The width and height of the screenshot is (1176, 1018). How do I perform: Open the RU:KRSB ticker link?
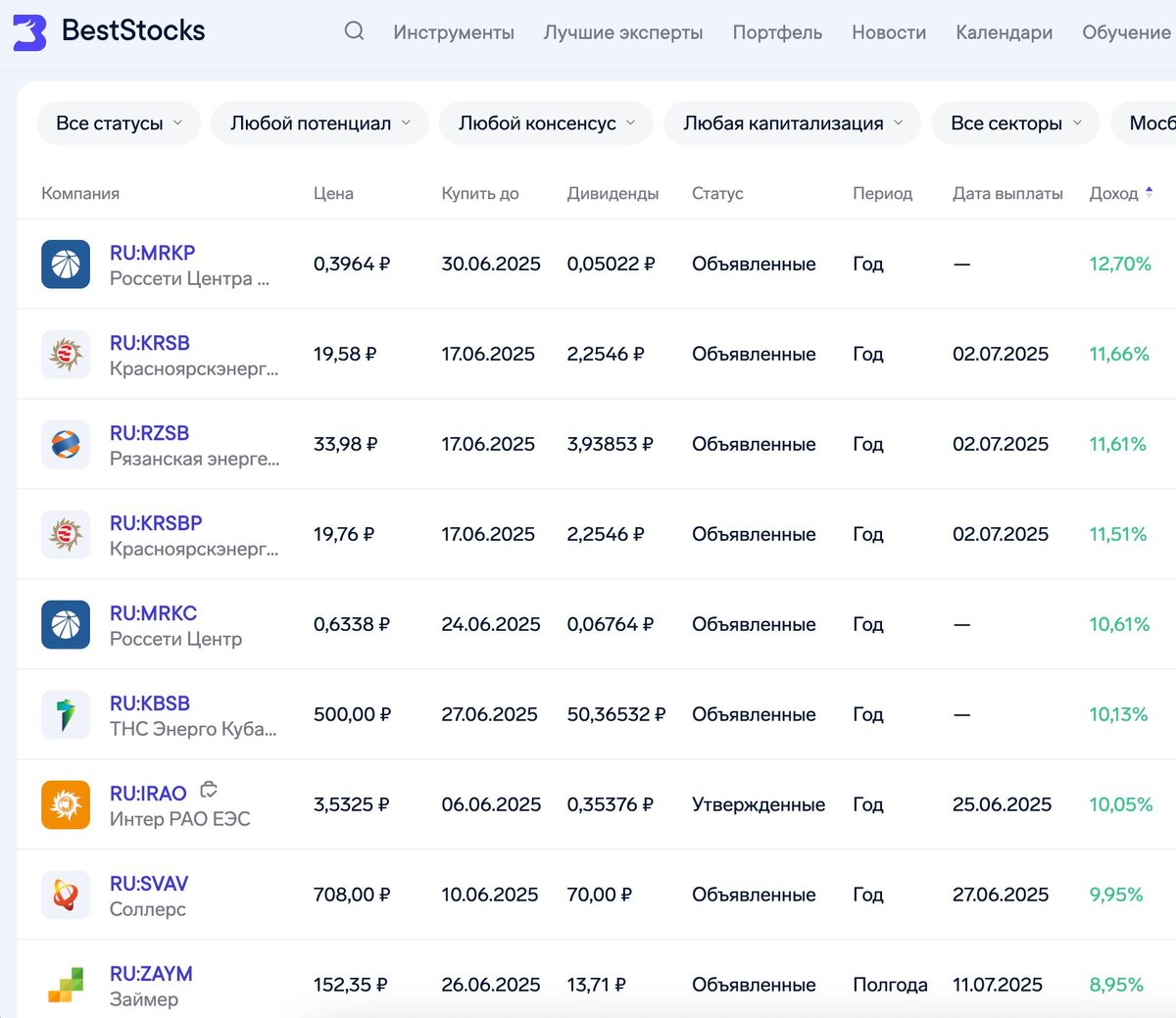(150, 343)
